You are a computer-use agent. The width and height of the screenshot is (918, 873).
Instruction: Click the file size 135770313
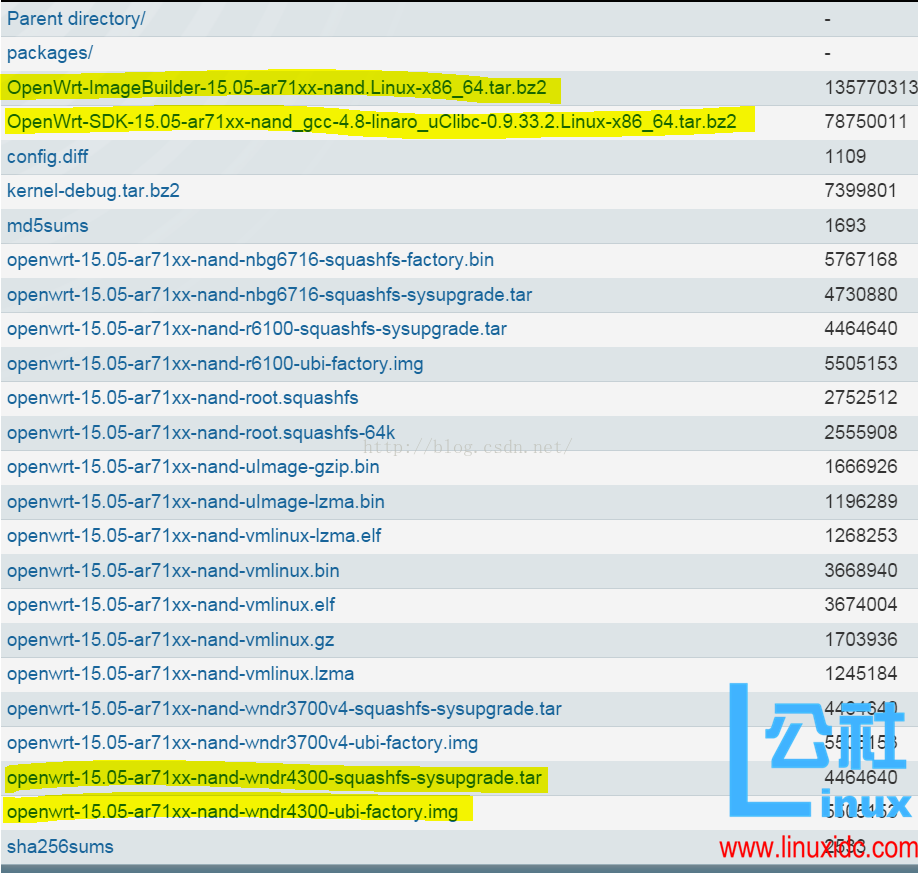(871, 88)
